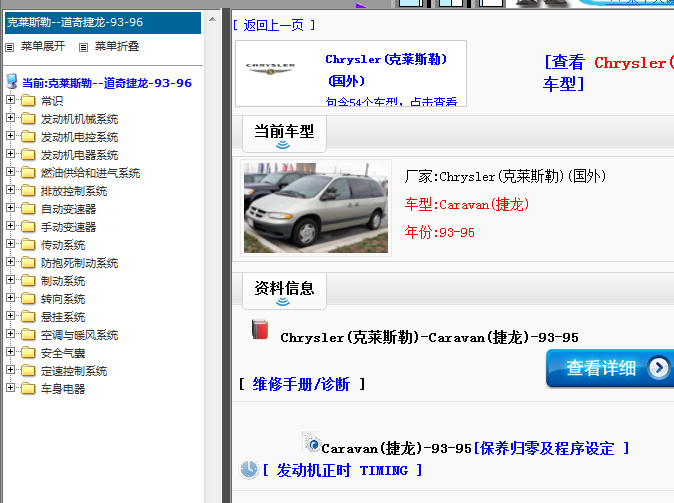The height and width of the screenshot is (503, 674).
Task: Open the 定速控制系统 tree item
Action: (x=74, y=371)
